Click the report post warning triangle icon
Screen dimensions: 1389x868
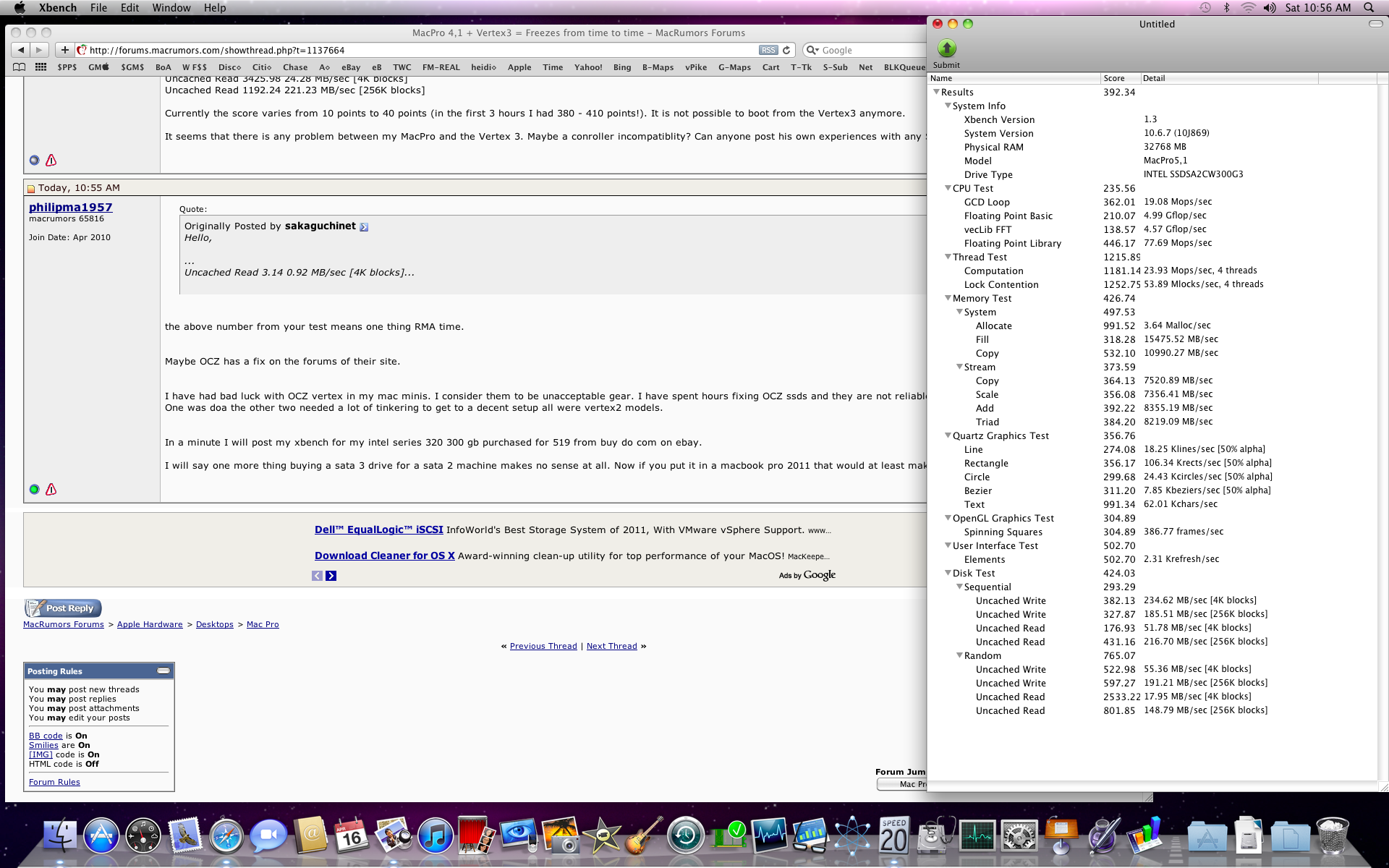tap(51, 490)
